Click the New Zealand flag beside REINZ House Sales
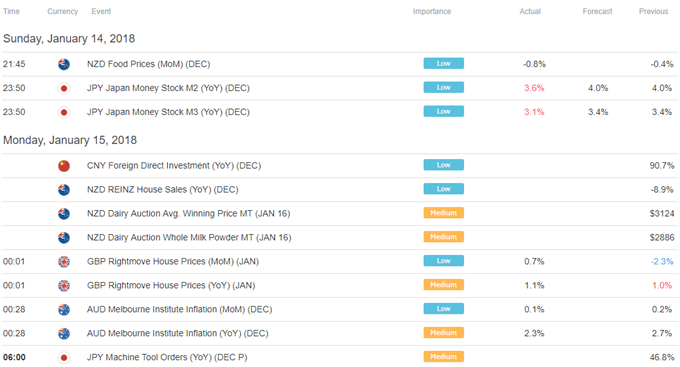 pos(64,190)
